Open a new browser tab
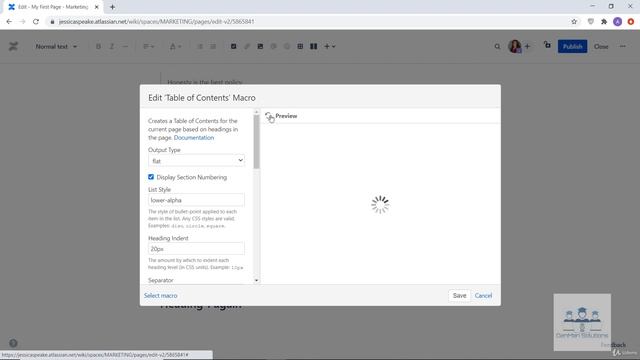 [112, 7]
